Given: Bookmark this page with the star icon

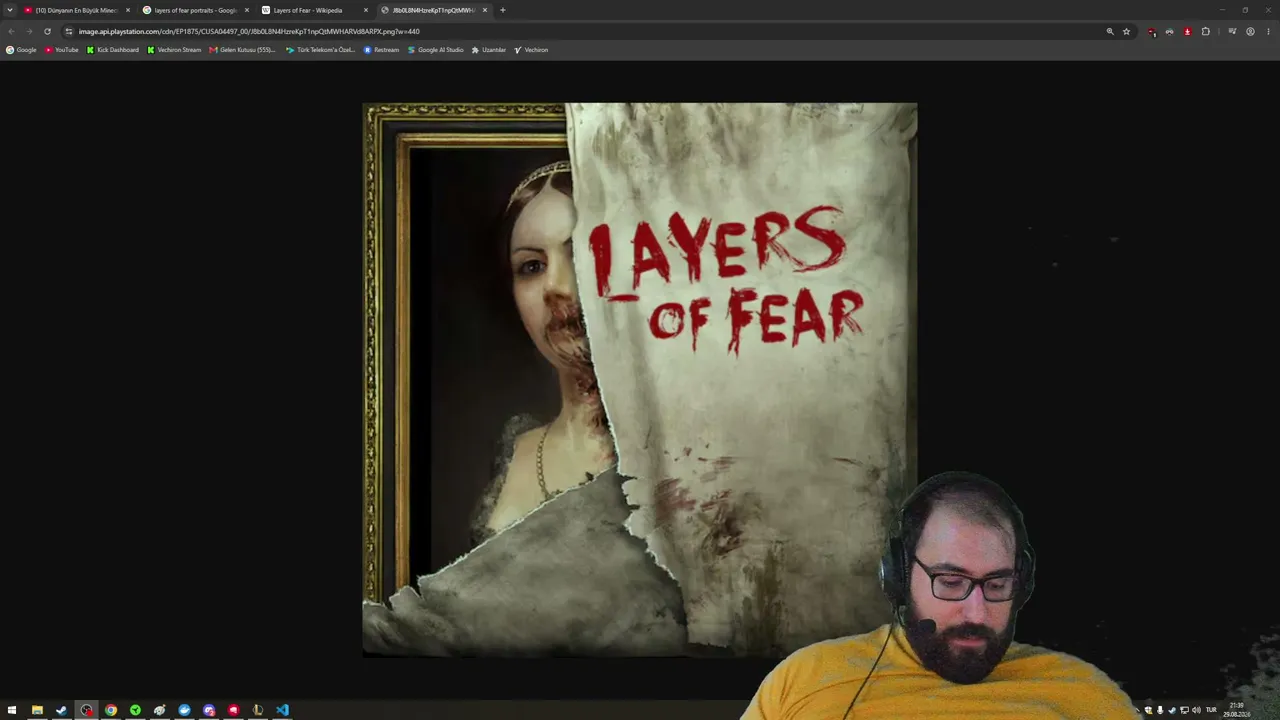Looking at the screenshot, I should 1126,31.
